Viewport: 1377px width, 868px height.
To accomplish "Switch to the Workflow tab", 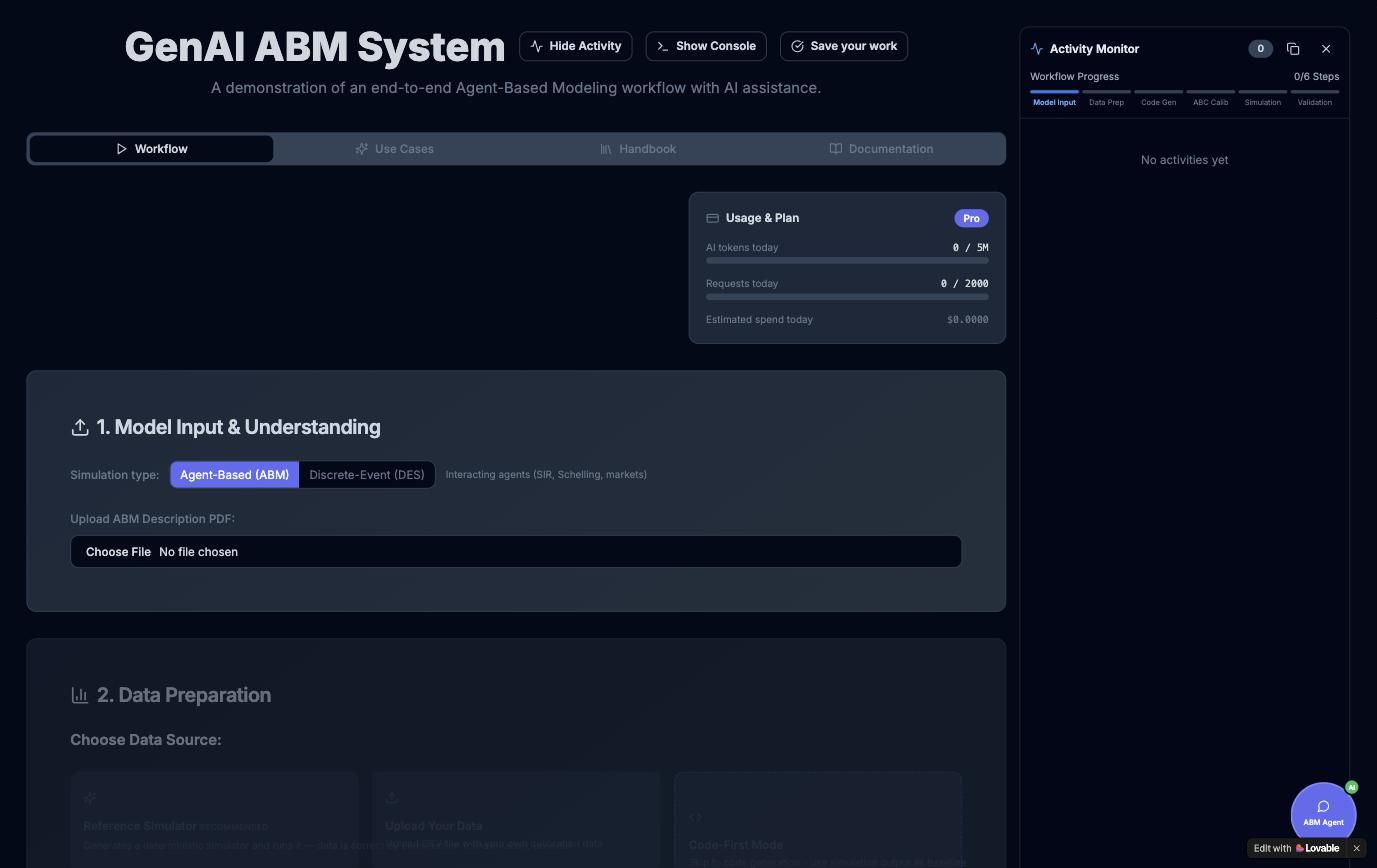I will pos(151,149).
